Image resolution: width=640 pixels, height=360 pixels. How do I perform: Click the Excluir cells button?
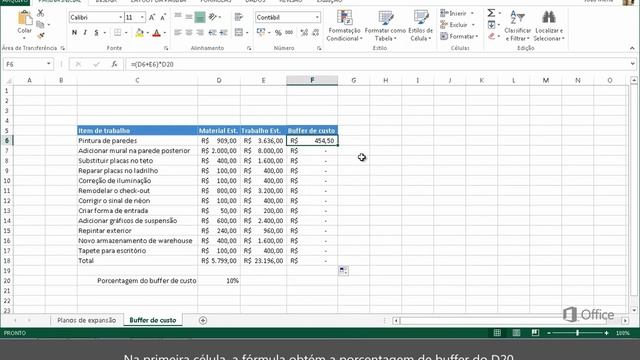[x=457, y=25]
